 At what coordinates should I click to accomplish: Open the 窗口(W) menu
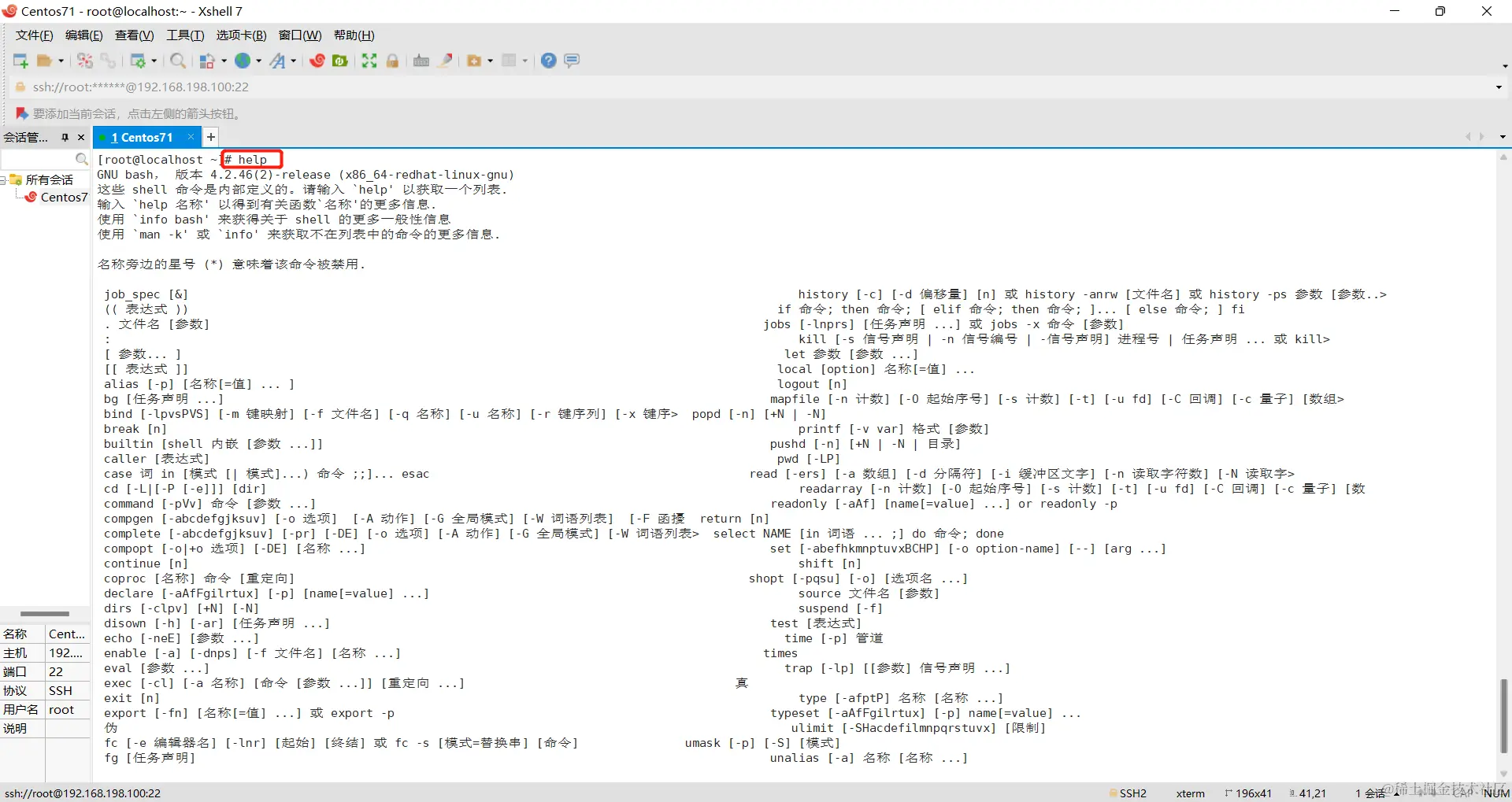(300, 35)
